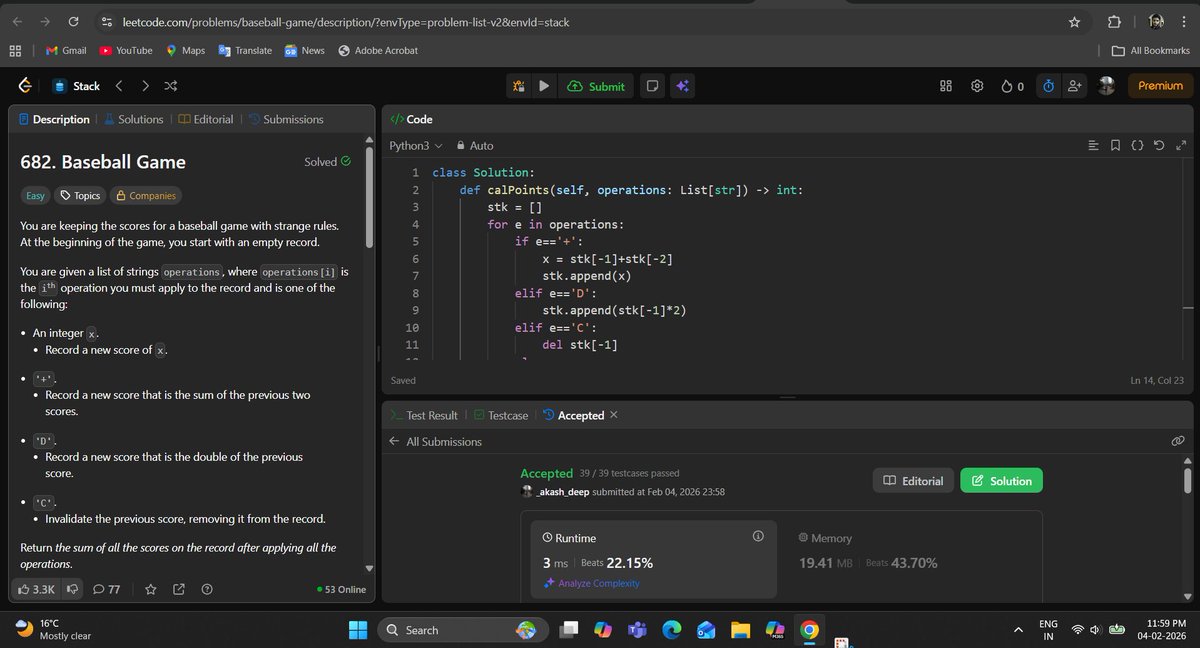This screenshot has height=648, width=1200.
Task: Run the code with the play button
Action: click(543, 86)
